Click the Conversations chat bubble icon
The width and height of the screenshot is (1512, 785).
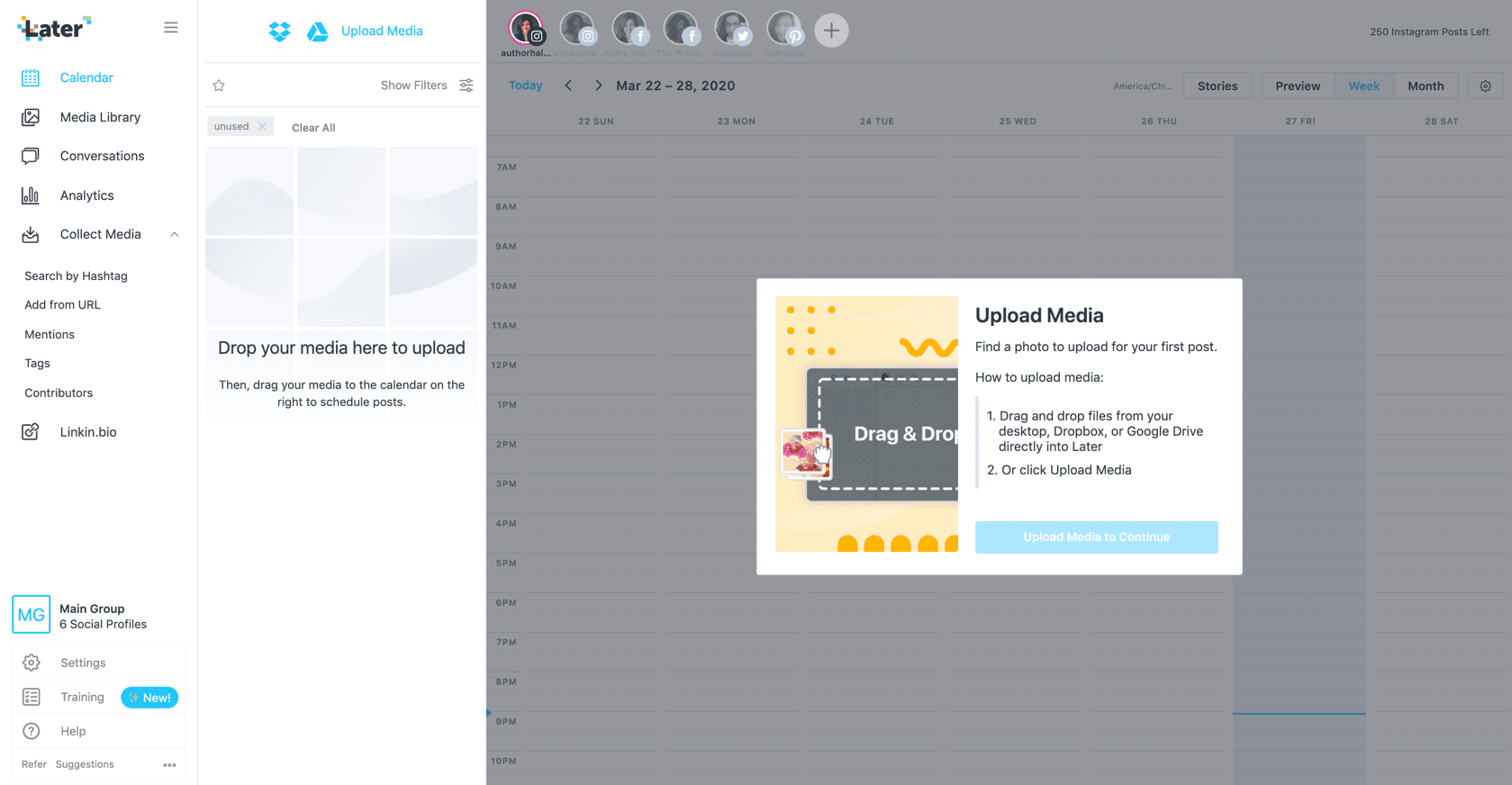[x=31, y=156]
